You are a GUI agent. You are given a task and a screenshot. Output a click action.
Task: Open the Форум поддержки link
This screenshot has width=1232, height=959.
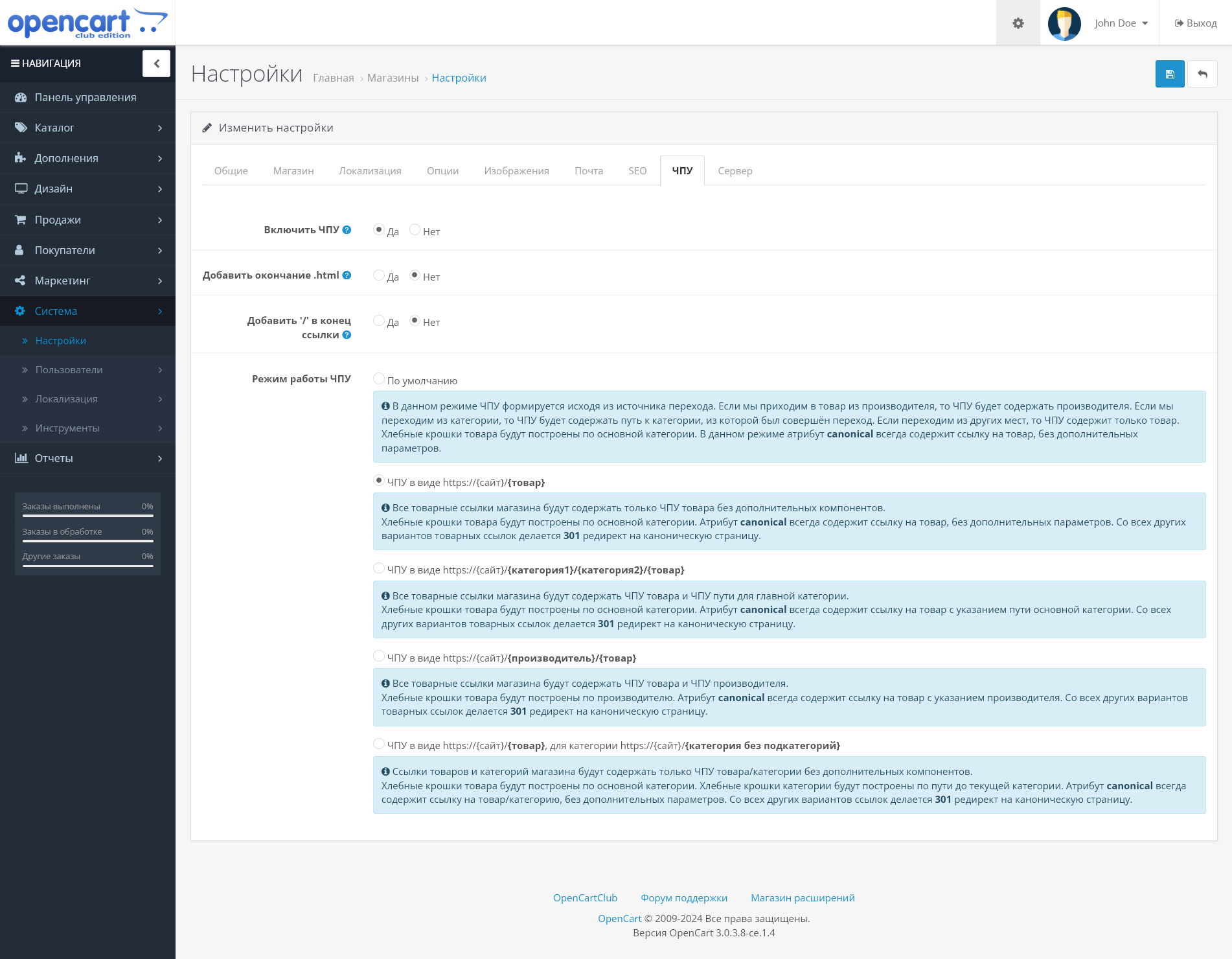[x=683, y=897]
